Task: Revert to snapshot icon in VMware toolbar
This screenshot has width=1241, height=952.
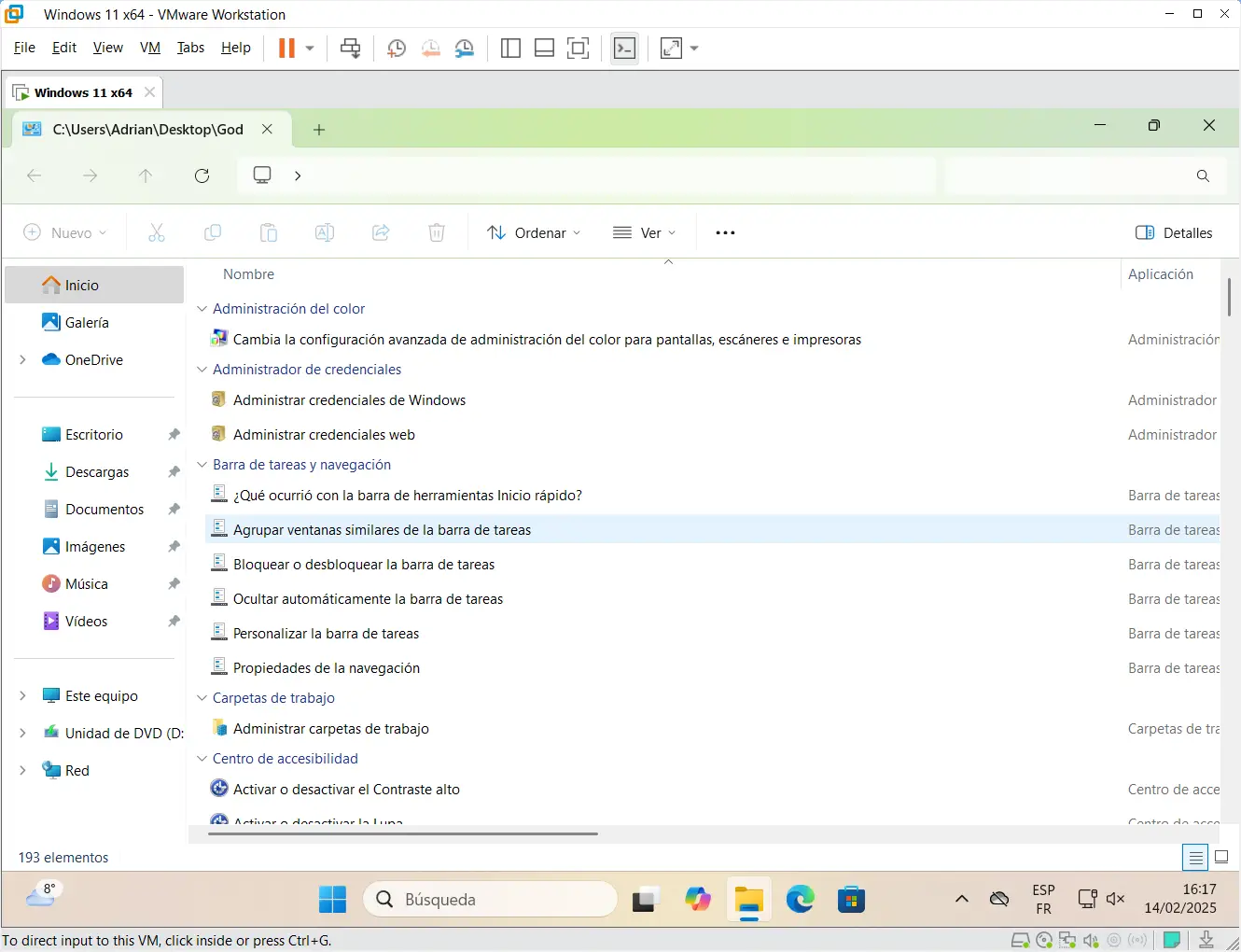Action: [430, 48]
